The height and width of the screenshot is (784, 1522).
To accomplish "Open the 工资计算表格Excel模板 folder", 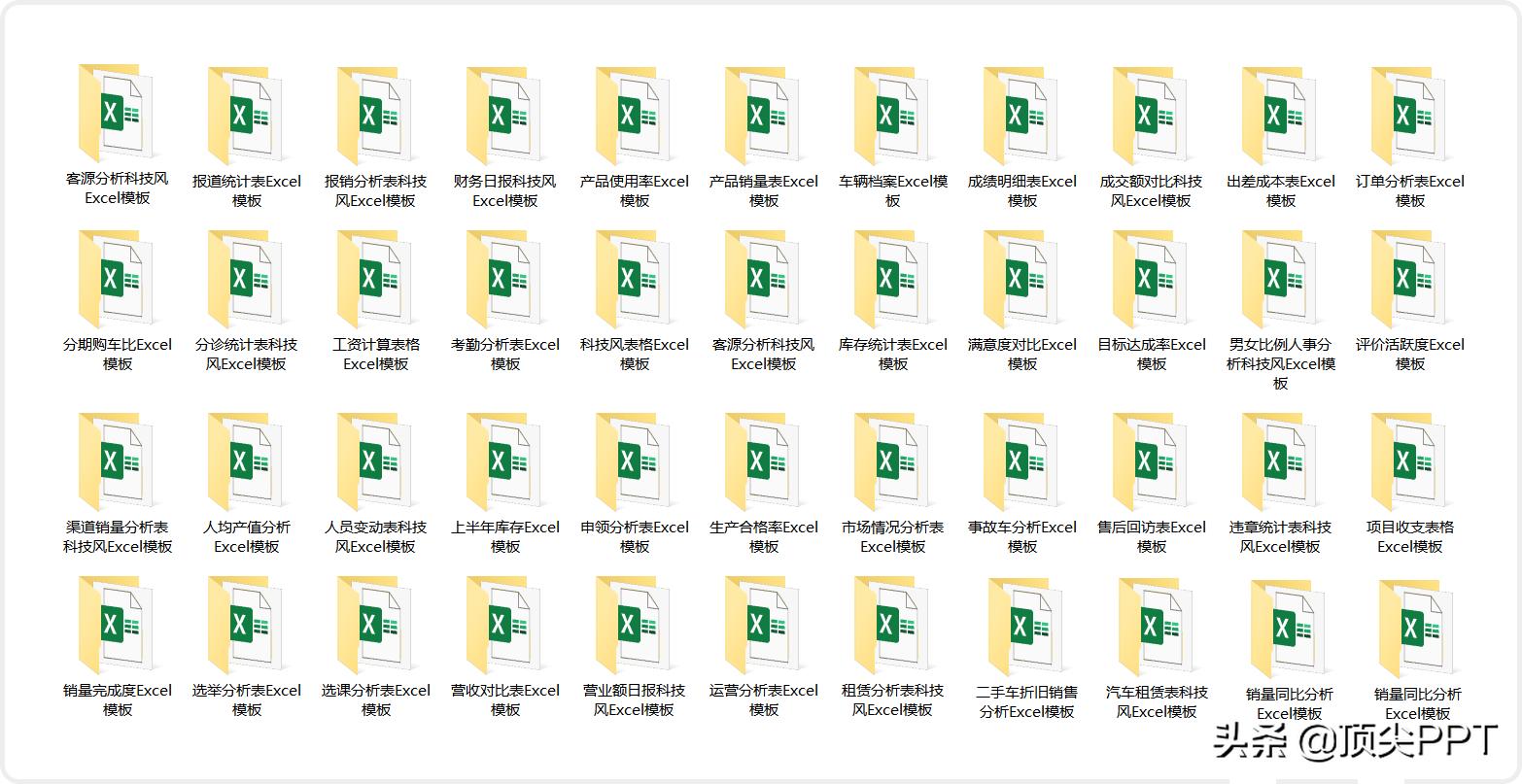I will (x=375, y=278).
